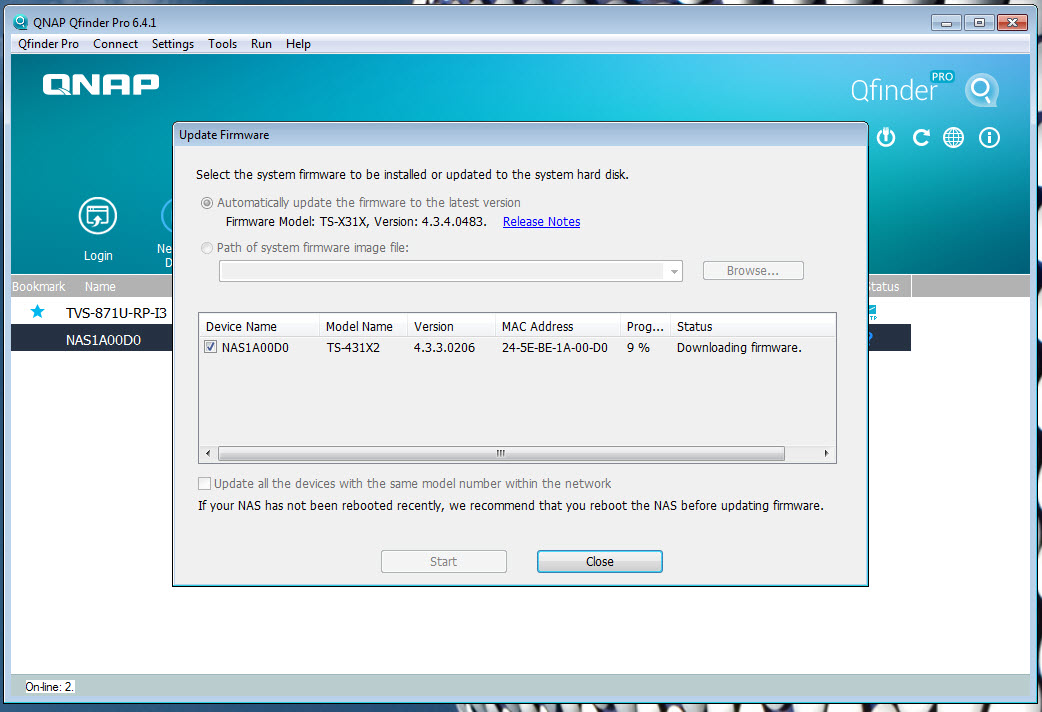Toggle the NAS1A00D0 device checkbox
Image resolution: width=1042 pixels, height=712 pixels.
211,347
